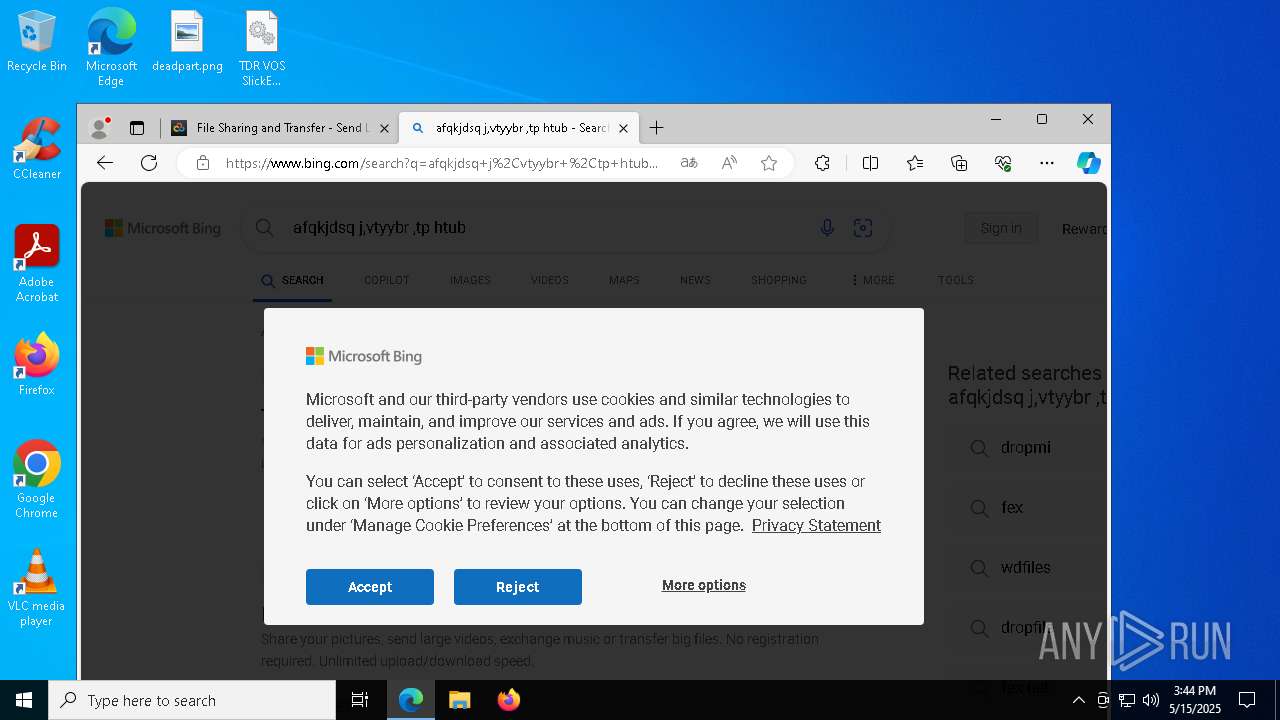Launch Firefox from the desktop shortcut
Image resolution: width=1280 pixels, height=720 pixels.
point(37,365)
